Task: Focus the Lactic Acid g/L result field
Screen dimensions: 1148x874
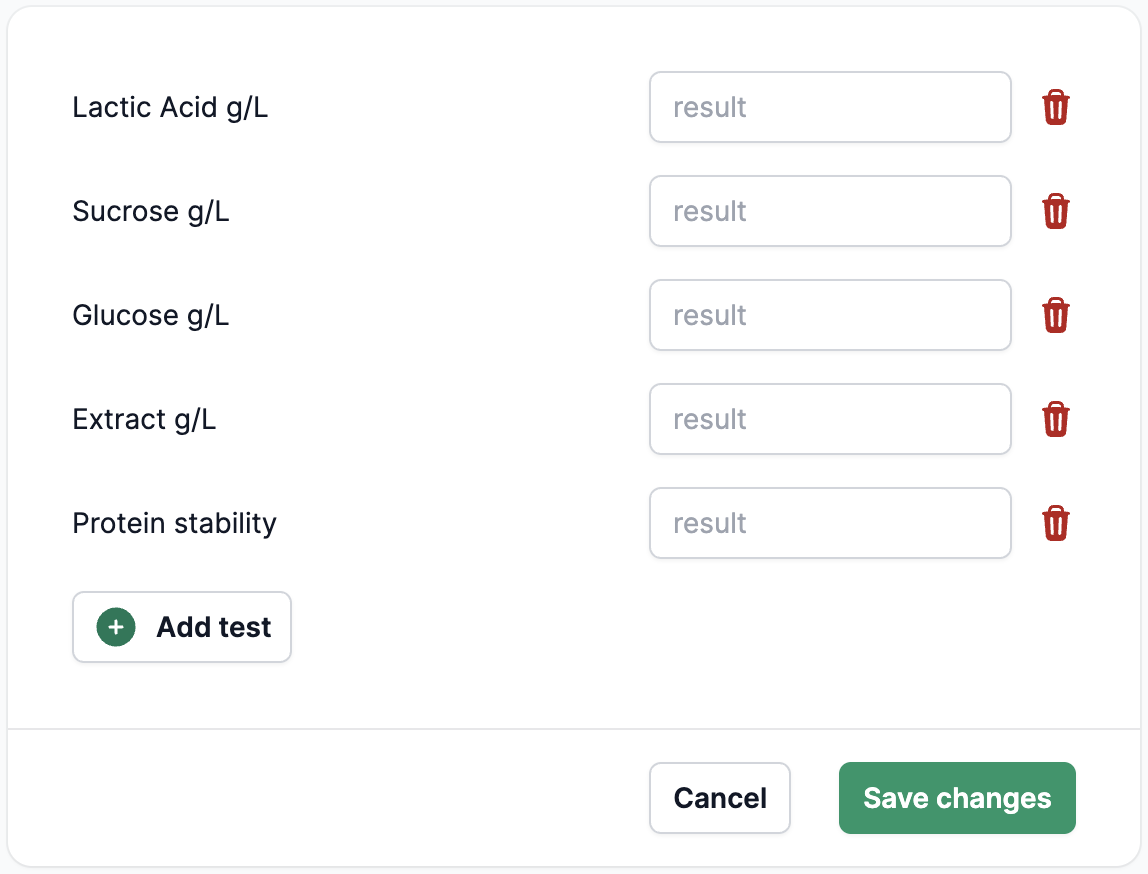Action: click(x=830, y=107)
